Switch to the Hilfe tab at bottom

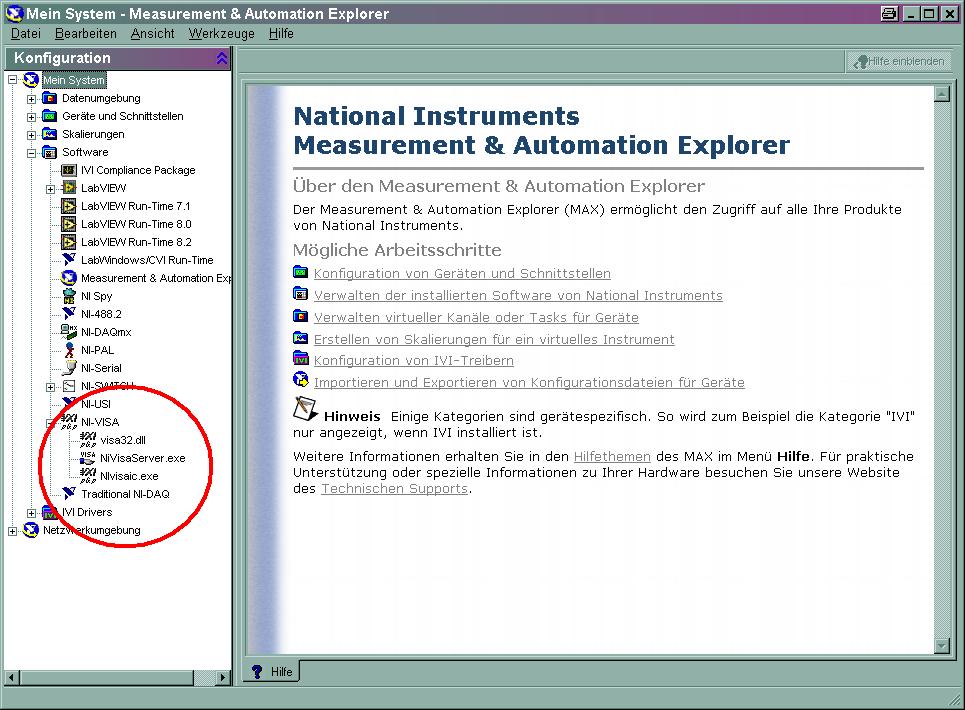pos(272,671)
